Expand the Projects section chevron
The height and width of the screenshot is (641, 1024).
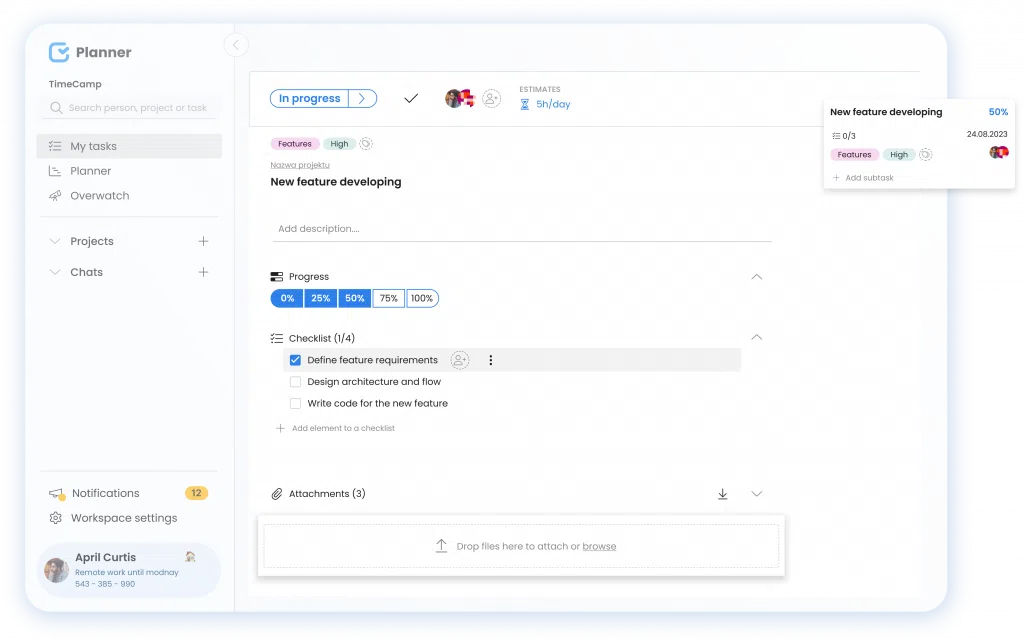(55, 242)
